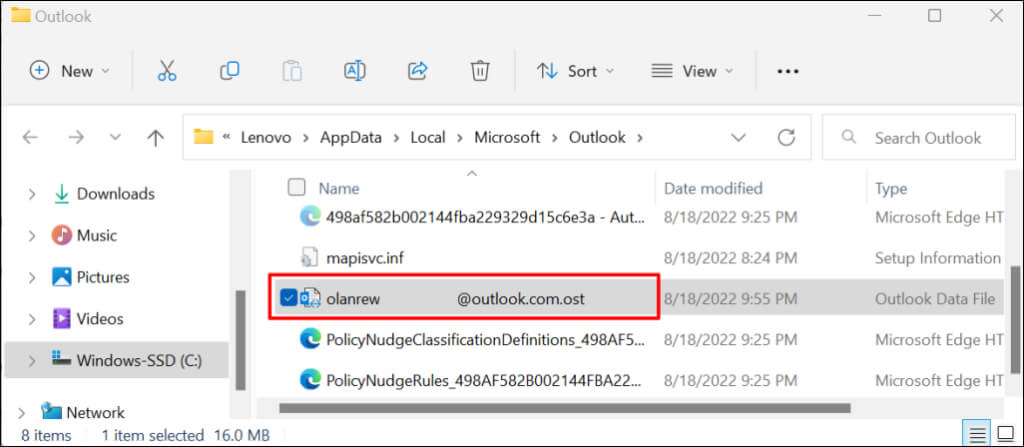
Task: Click Local in the address path
Action: tap(428, 137)
